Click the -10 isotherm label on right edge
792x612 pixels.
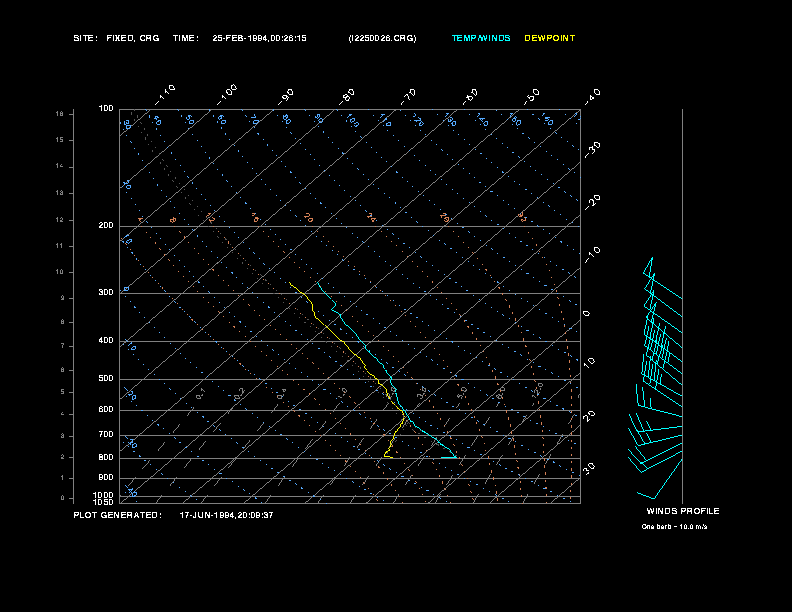593,256
